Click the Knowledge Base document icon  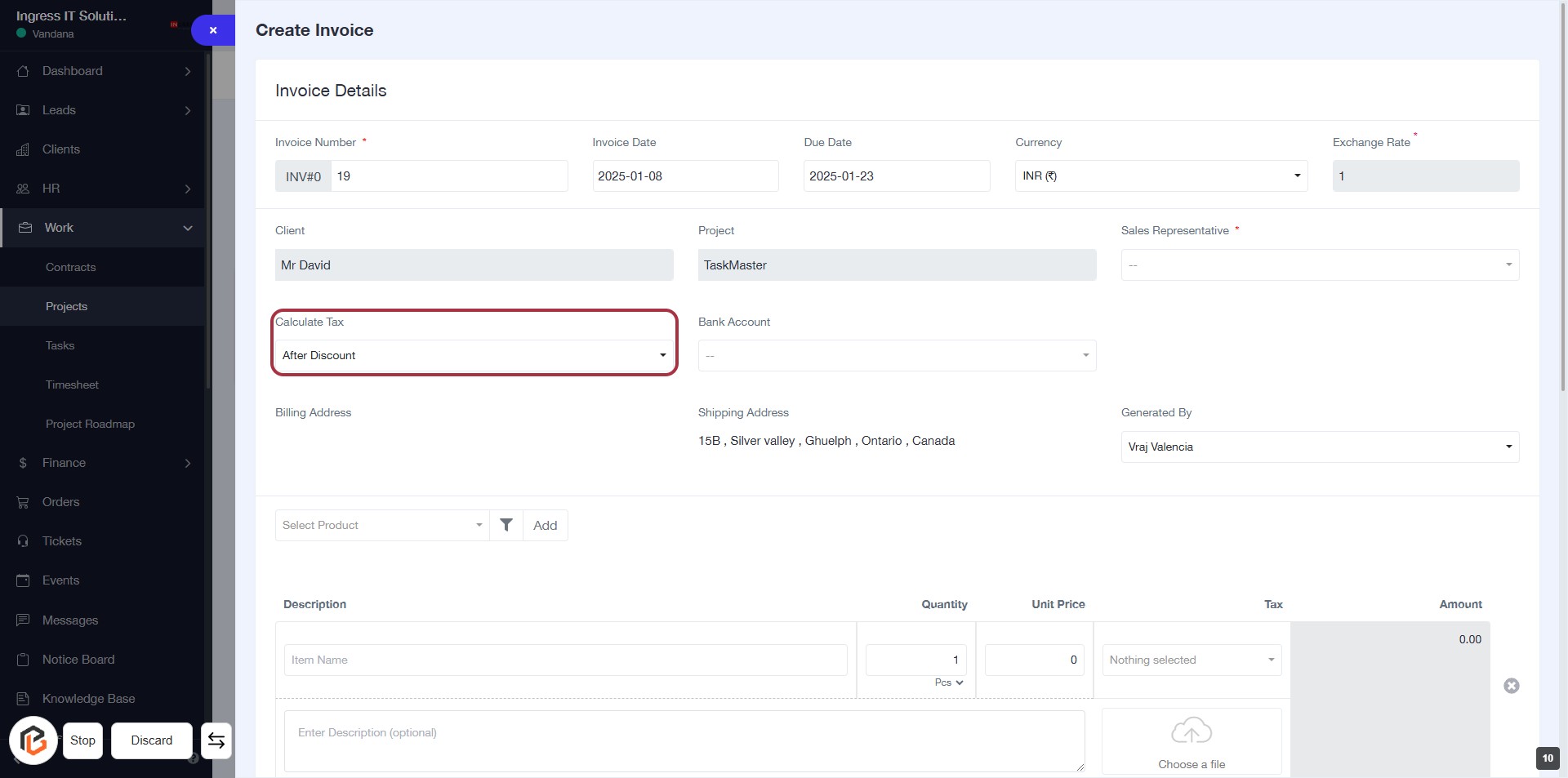coord(23,699)
